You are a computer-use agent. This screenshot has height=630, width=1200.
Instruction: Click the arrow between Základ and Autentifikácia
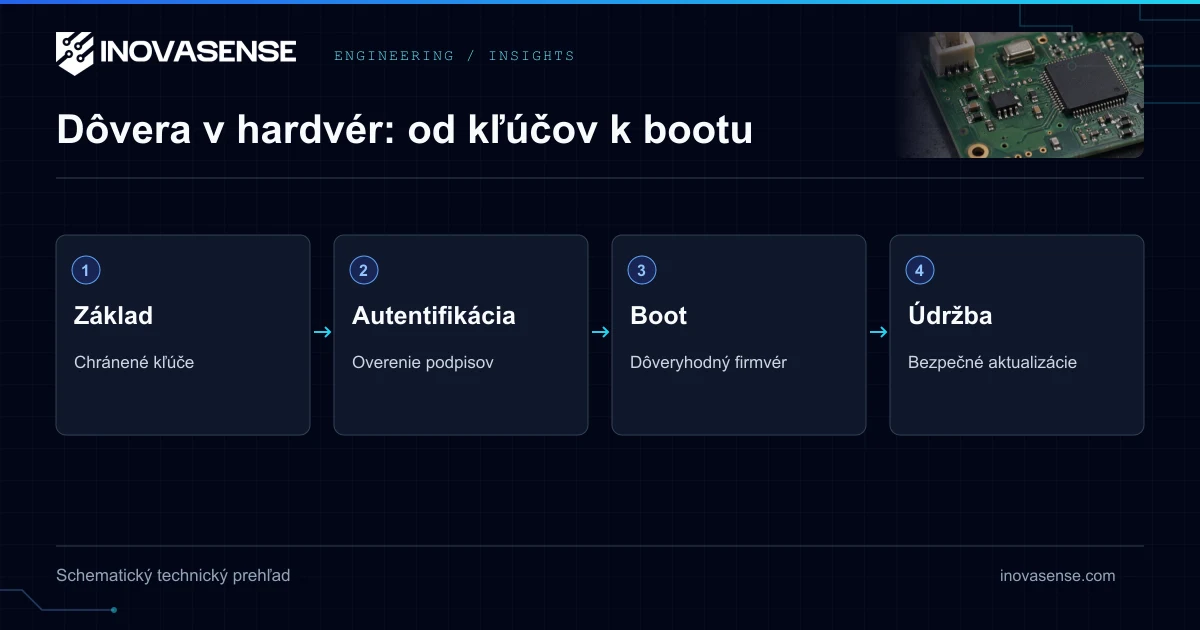322,332
